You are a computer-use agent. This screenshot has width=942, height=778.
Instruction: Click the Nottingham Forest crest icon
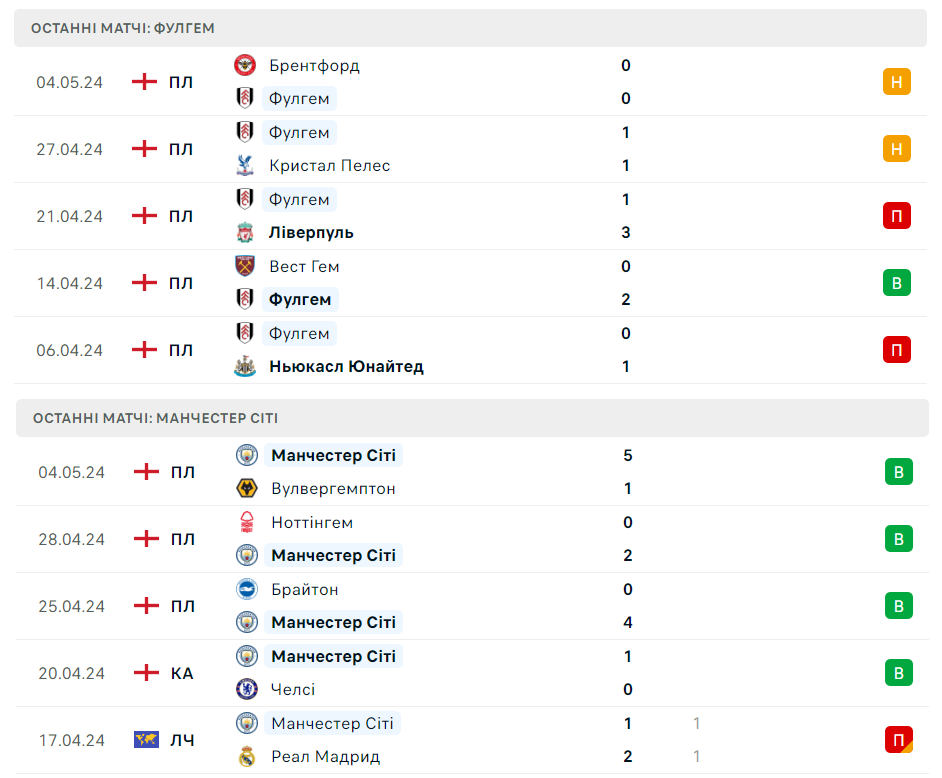pyautogui.click(x=247, y=522)
